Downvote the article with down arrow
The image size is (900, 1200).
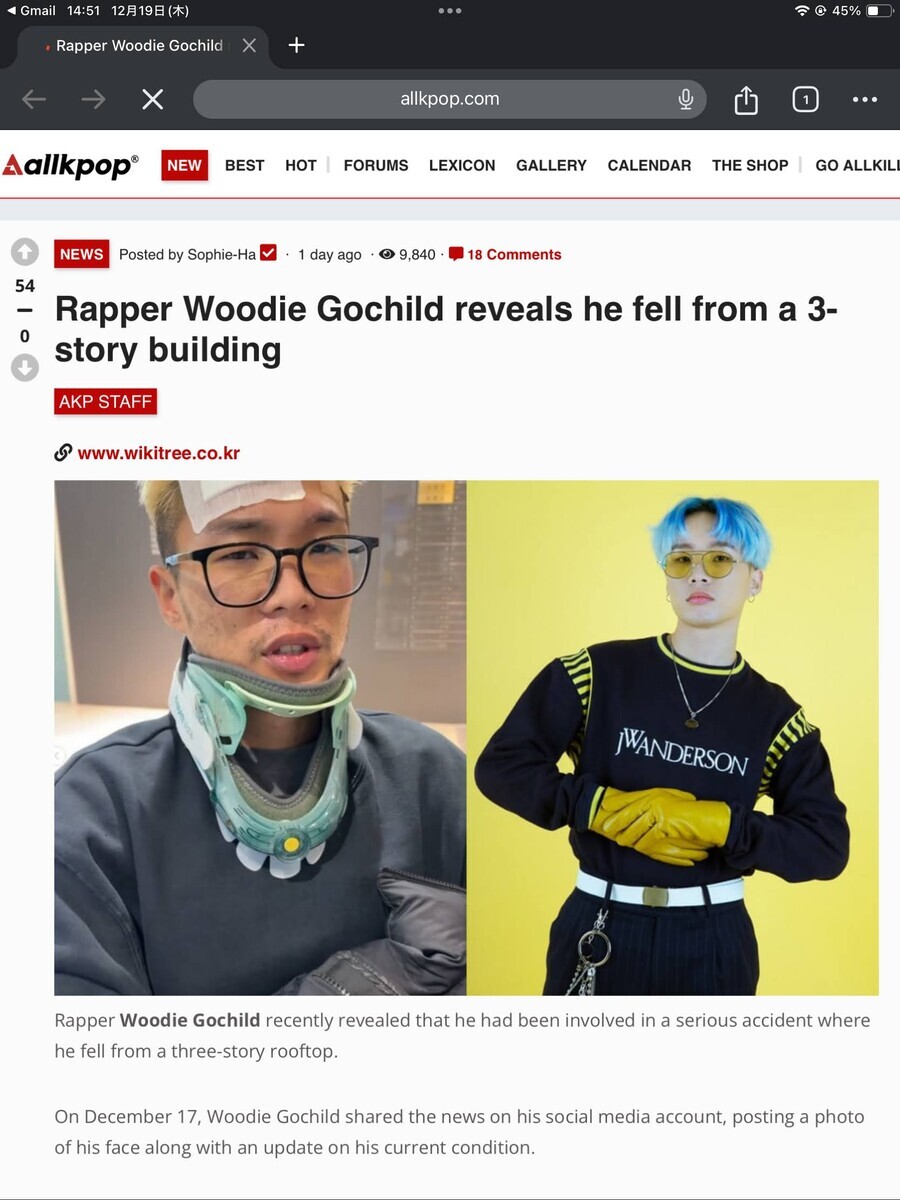[25, 367]
